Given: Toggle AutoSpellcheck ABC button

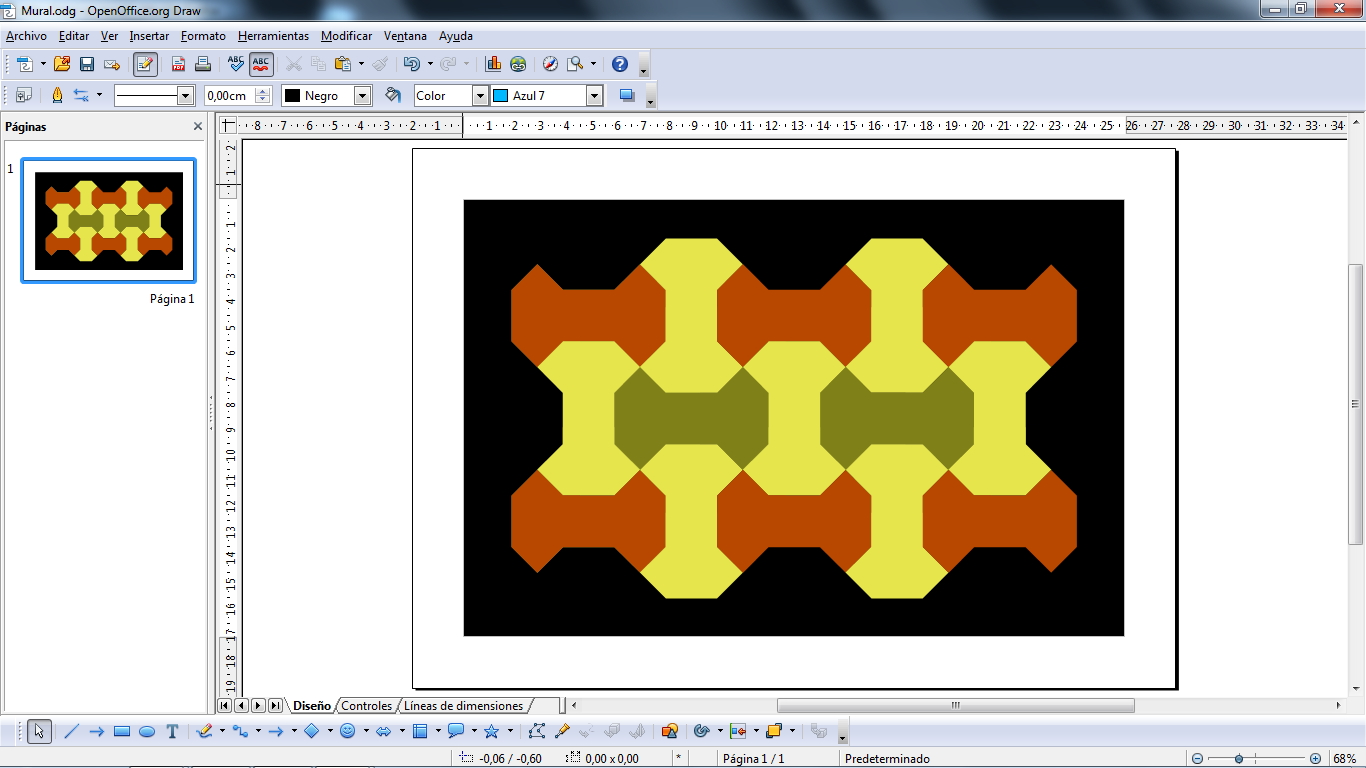Looking at the screenshot, I should tap(261, 64).
